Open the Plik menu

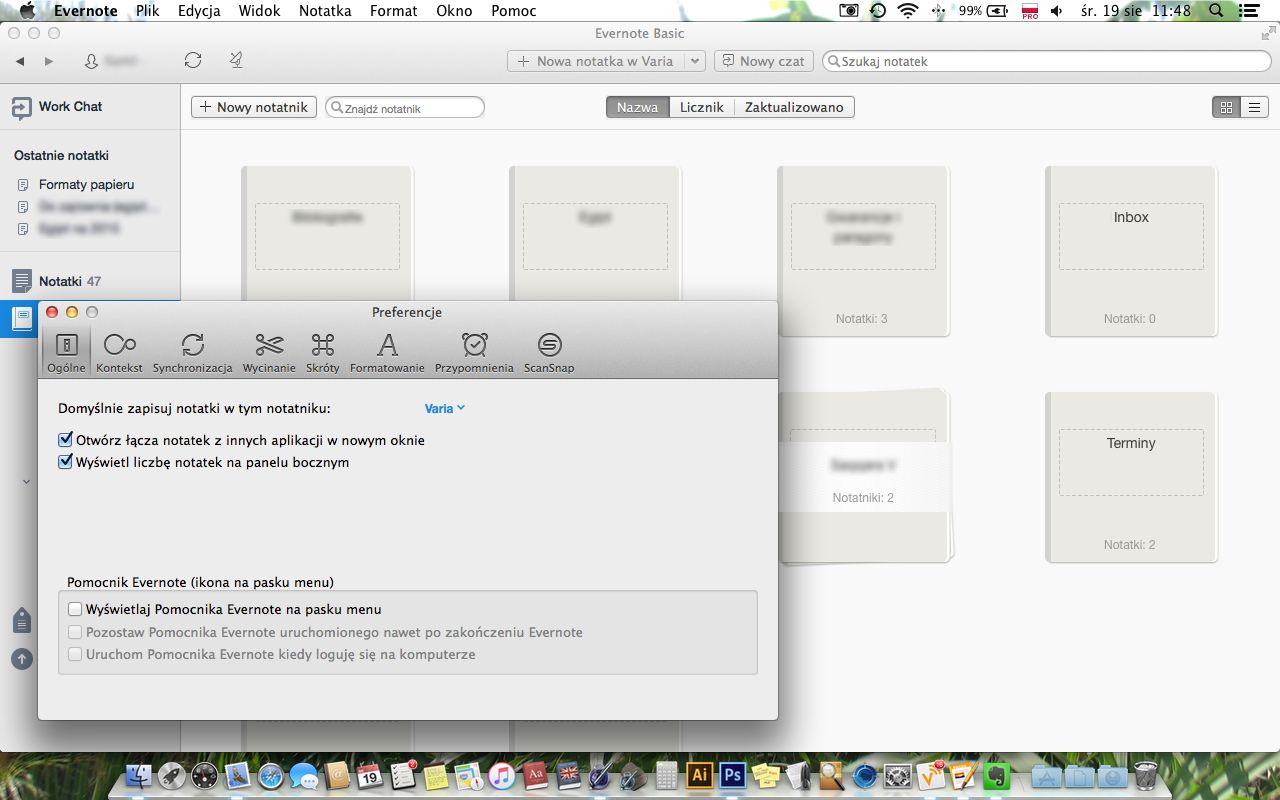[147, 11]
